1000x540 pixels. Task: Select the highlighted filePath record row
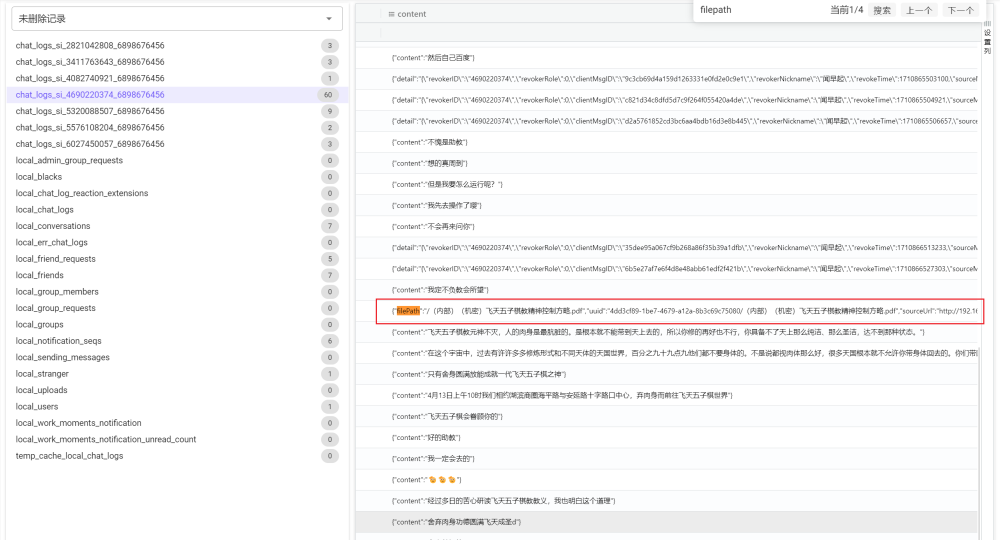pyautogui.click(x=680, y=311)
